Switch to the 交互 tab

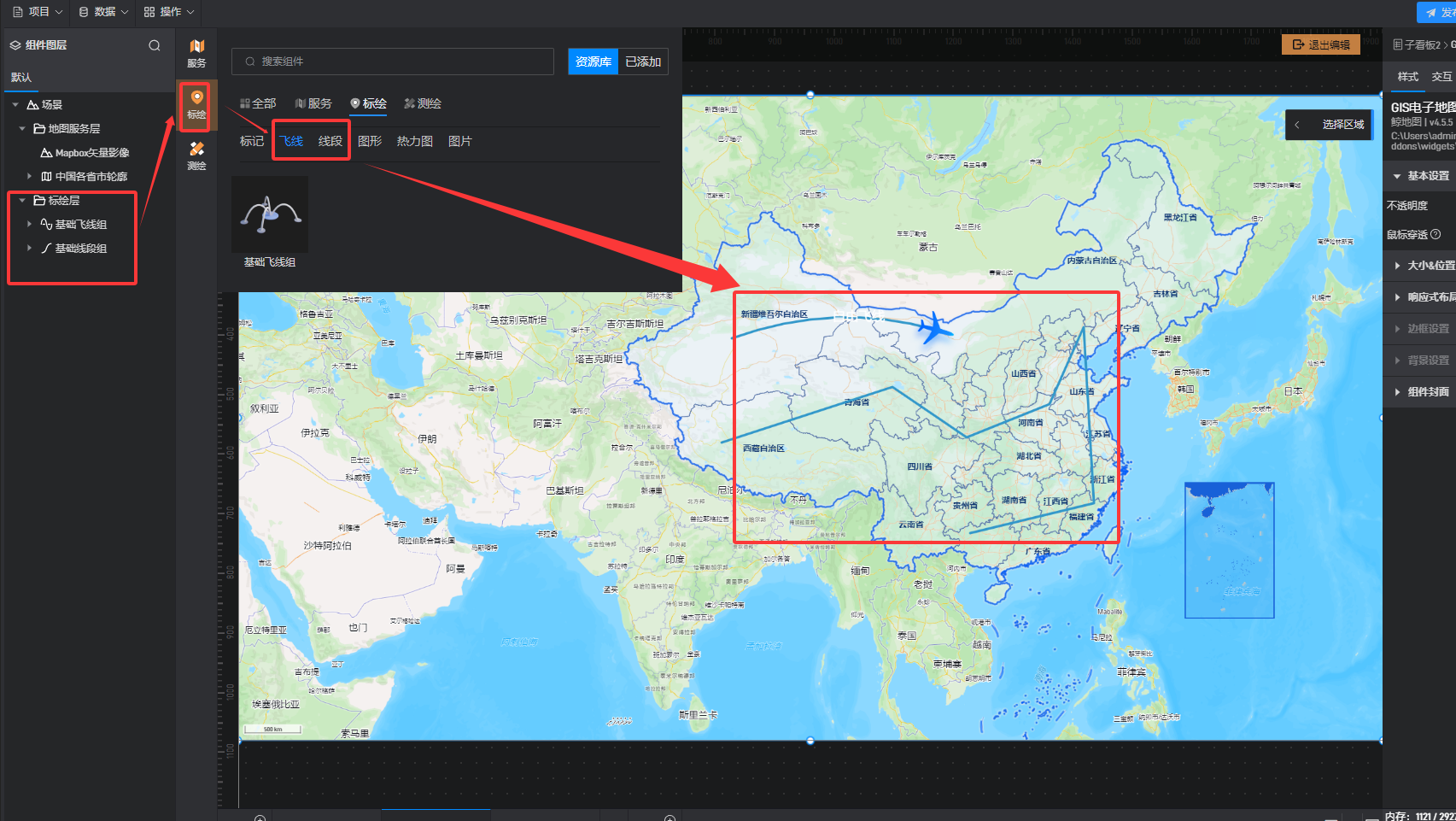(1441, 77)
